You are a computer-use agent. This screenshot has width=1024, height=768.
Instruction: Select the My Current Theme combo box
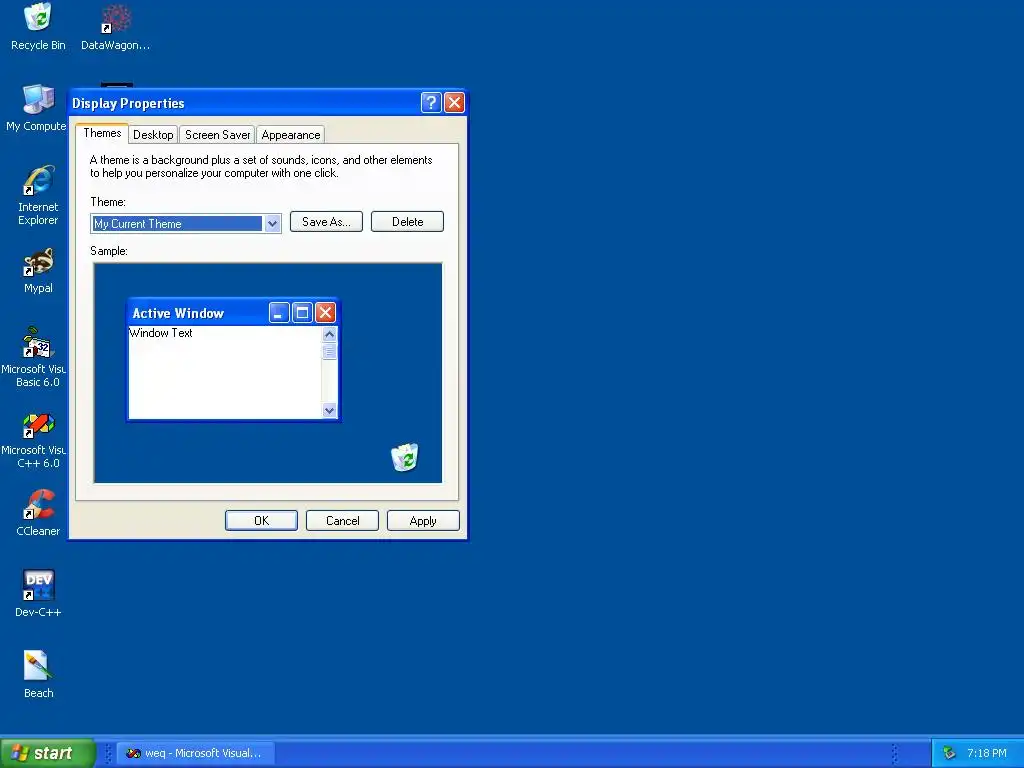click(185, 223)
